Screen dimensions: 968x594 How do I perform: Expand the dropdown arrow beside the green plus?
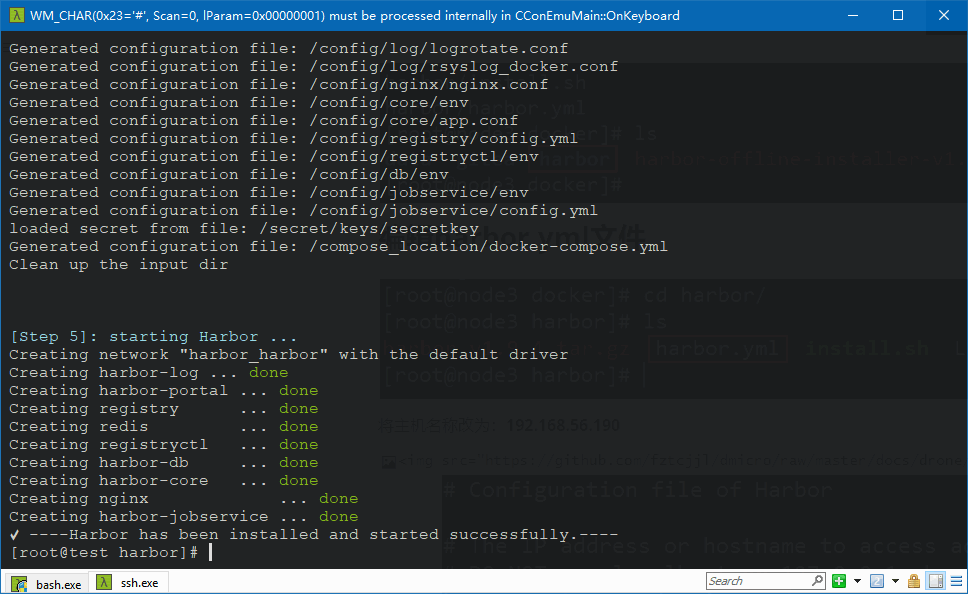point(857,581)
